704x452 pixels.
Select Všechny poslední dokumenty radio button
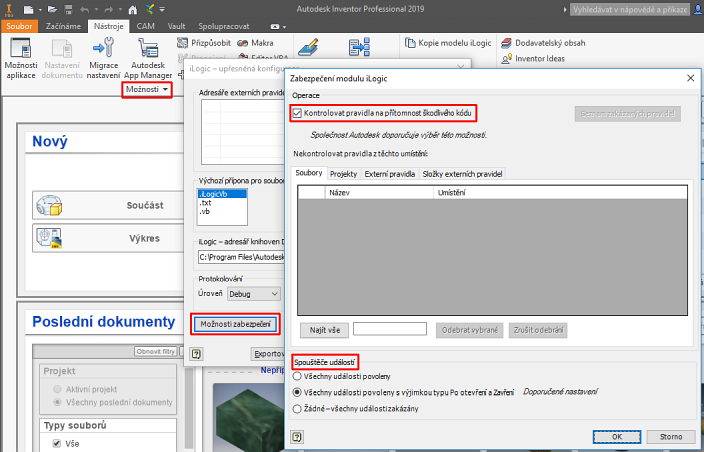click(x=57, y=402)
